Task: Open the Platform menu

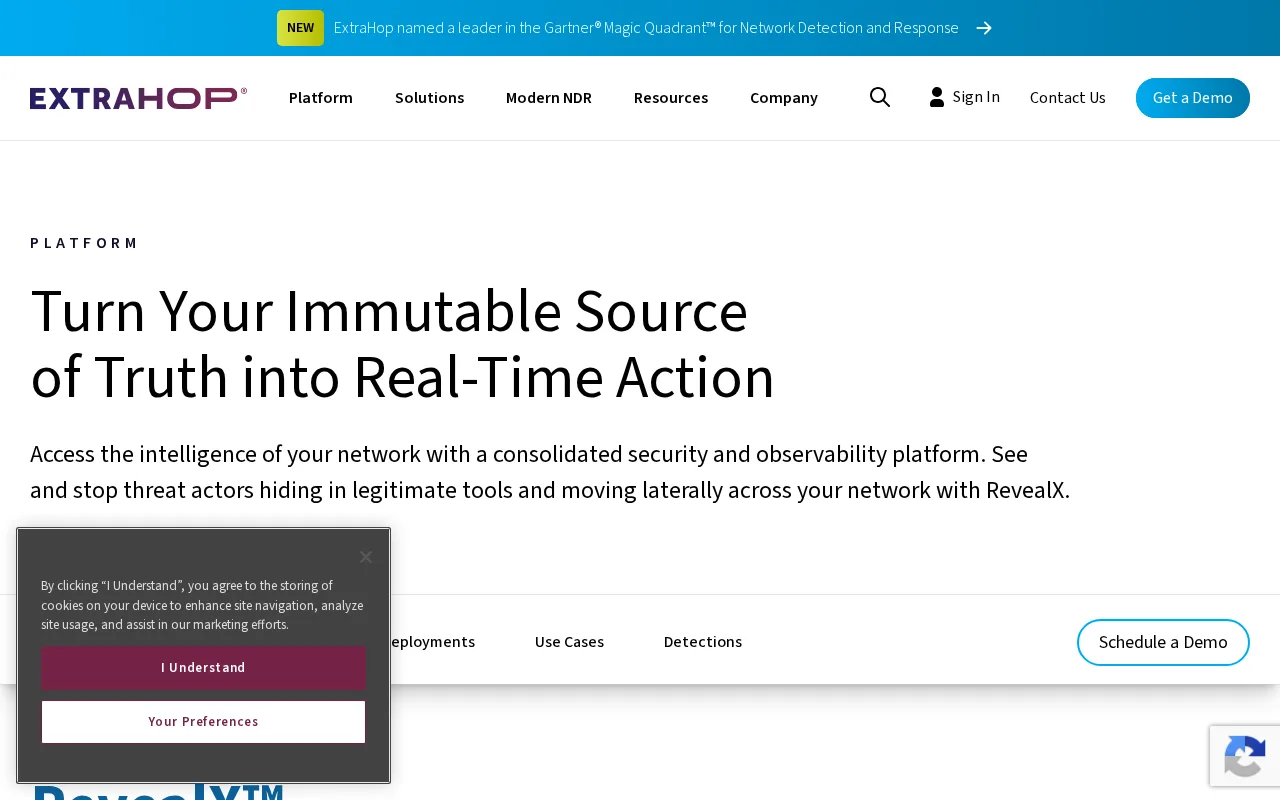Action: (x=321, y=98)
